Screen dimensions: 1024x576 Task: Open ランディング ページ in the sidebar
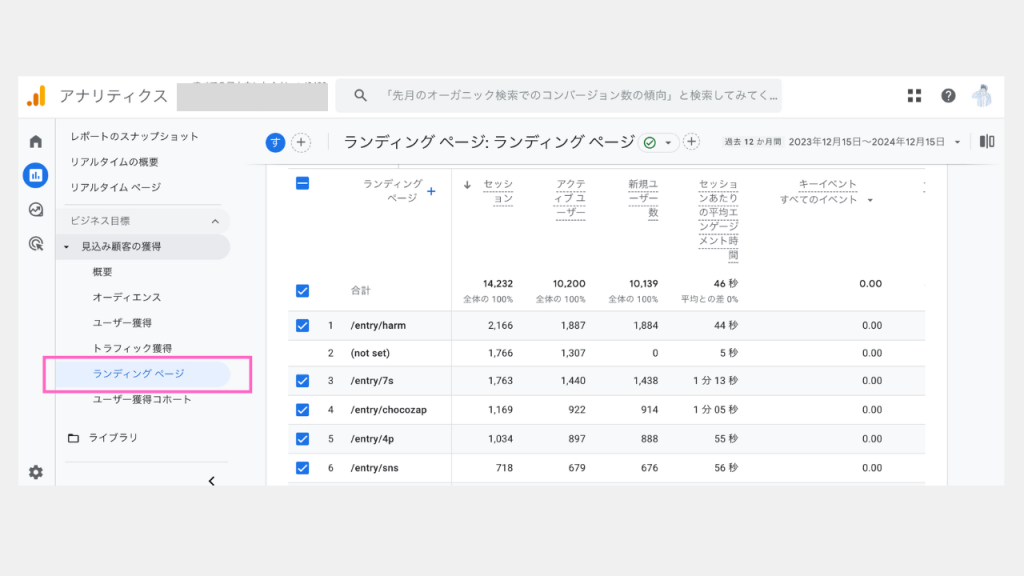pyautogui.click(x=138, y=374)
